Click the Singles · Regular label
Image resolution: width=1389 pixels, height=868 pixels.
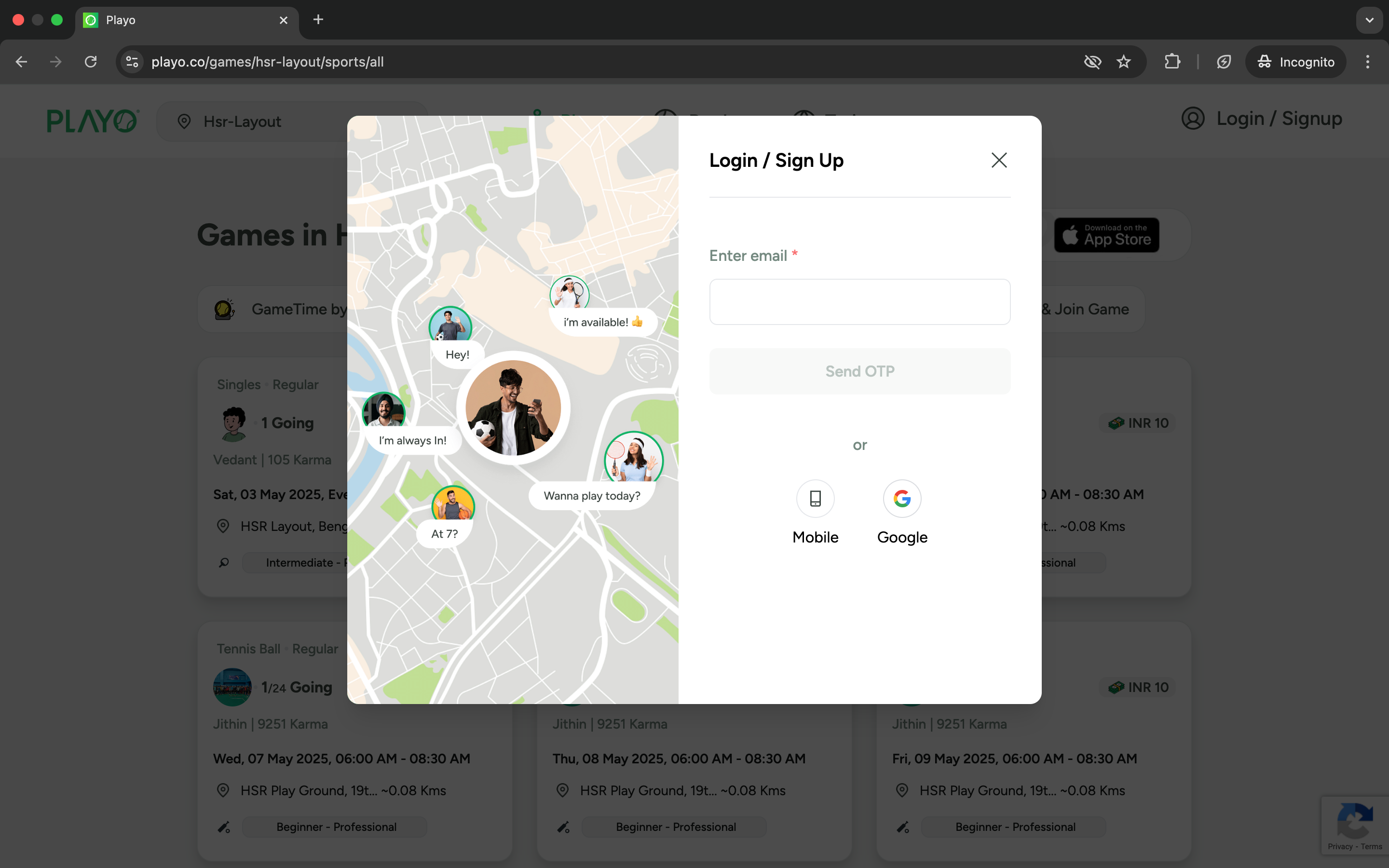tap(268, 385)
